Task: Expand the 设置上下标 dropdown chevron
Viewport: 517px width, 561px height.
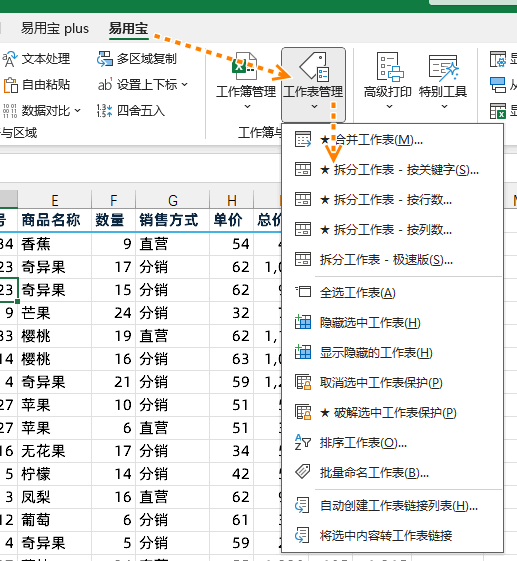Action: [x=185, y=85]
